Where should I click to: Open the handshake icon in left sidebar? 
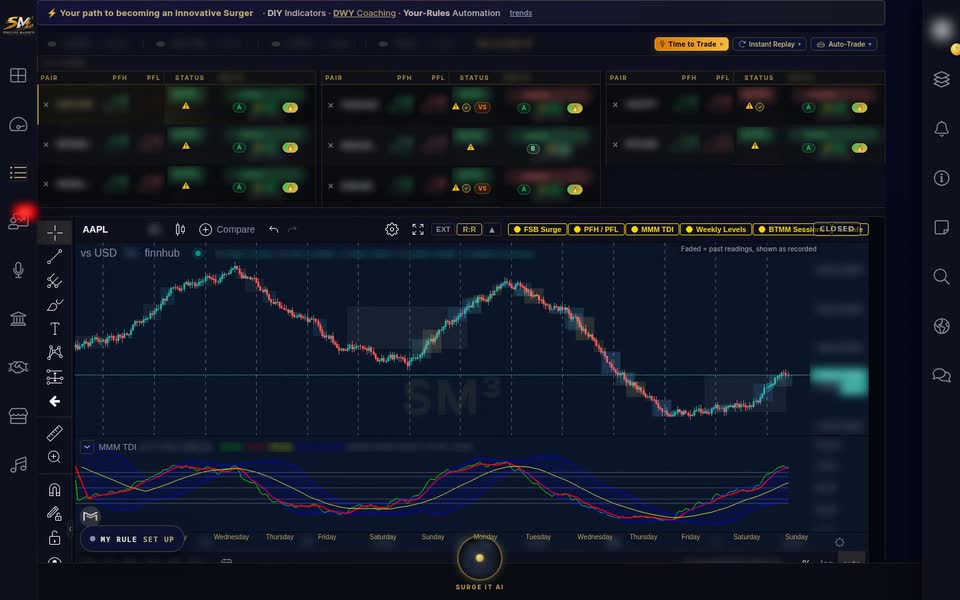click(x=18, y=367)
